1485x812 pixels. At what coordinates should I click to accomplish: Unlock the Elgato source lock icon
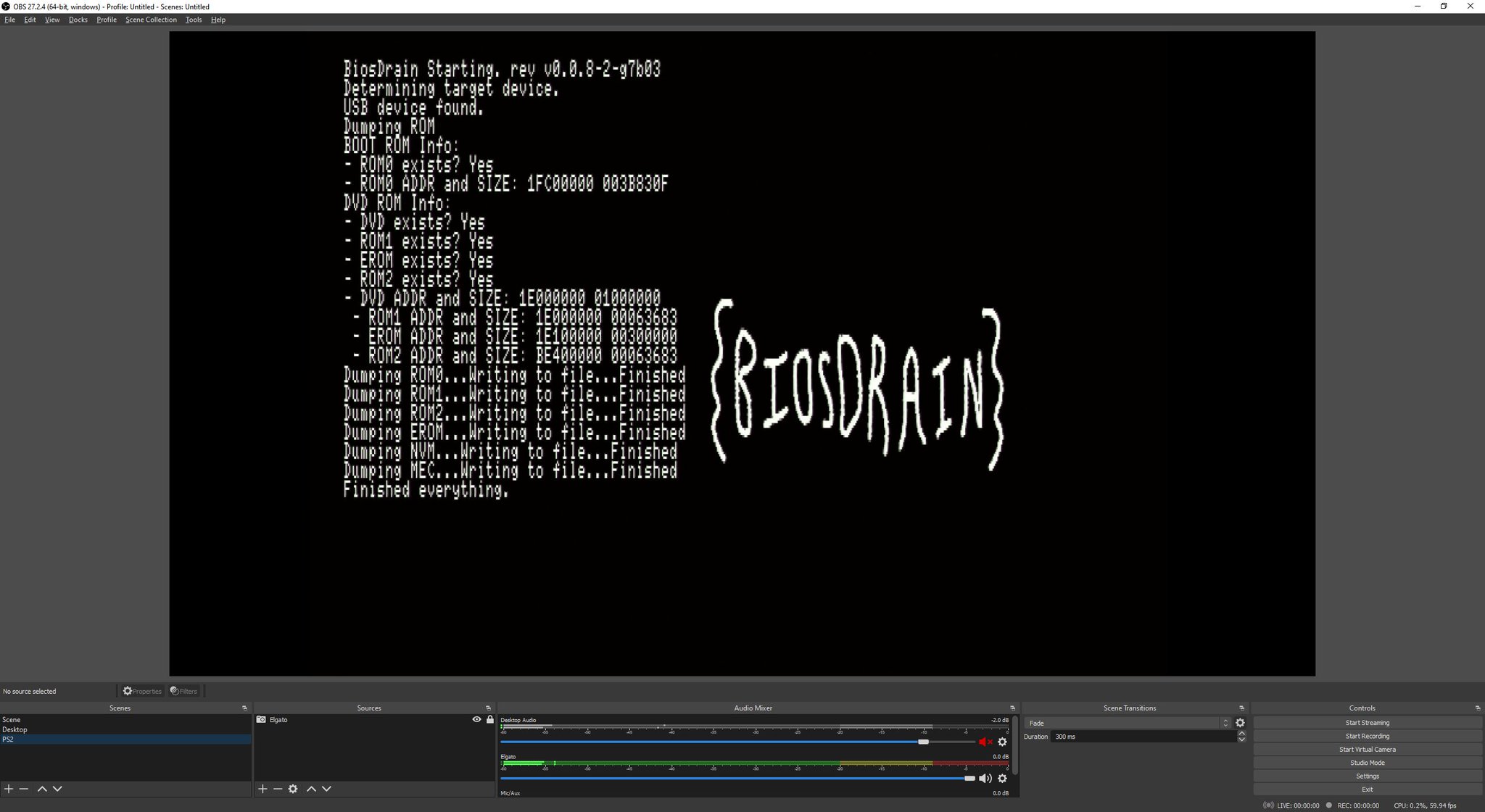point(491,719)
